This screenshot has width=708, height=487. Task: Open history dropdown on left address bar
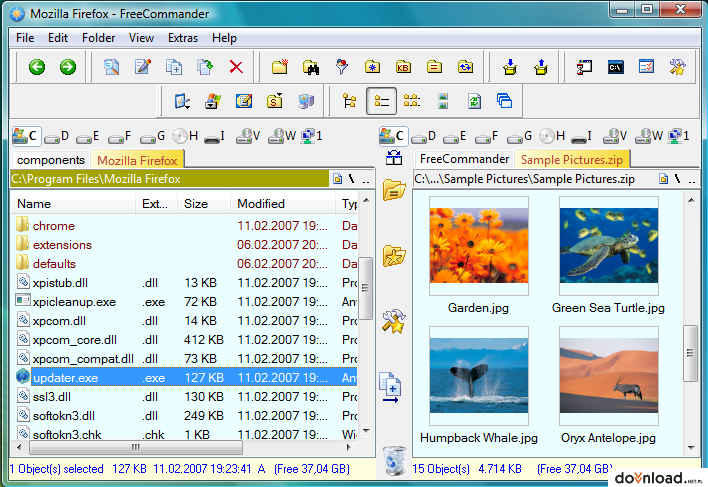coord(337,179)
